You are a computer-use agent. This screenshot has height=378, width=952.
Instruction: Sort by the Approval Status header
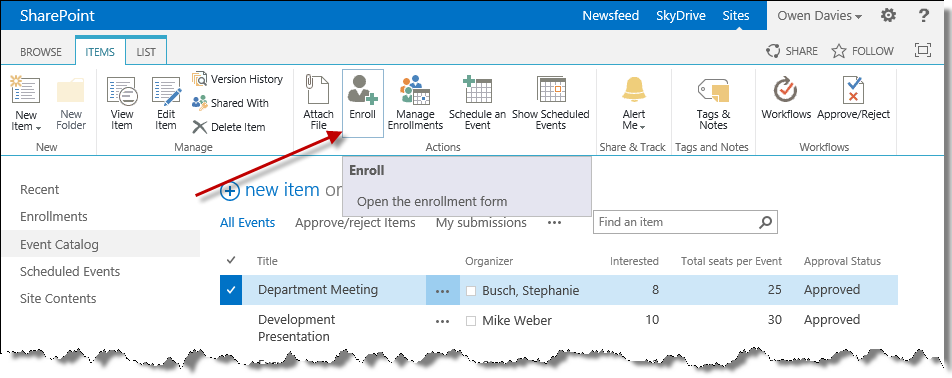pyautogui.click(x=842, y=262)
